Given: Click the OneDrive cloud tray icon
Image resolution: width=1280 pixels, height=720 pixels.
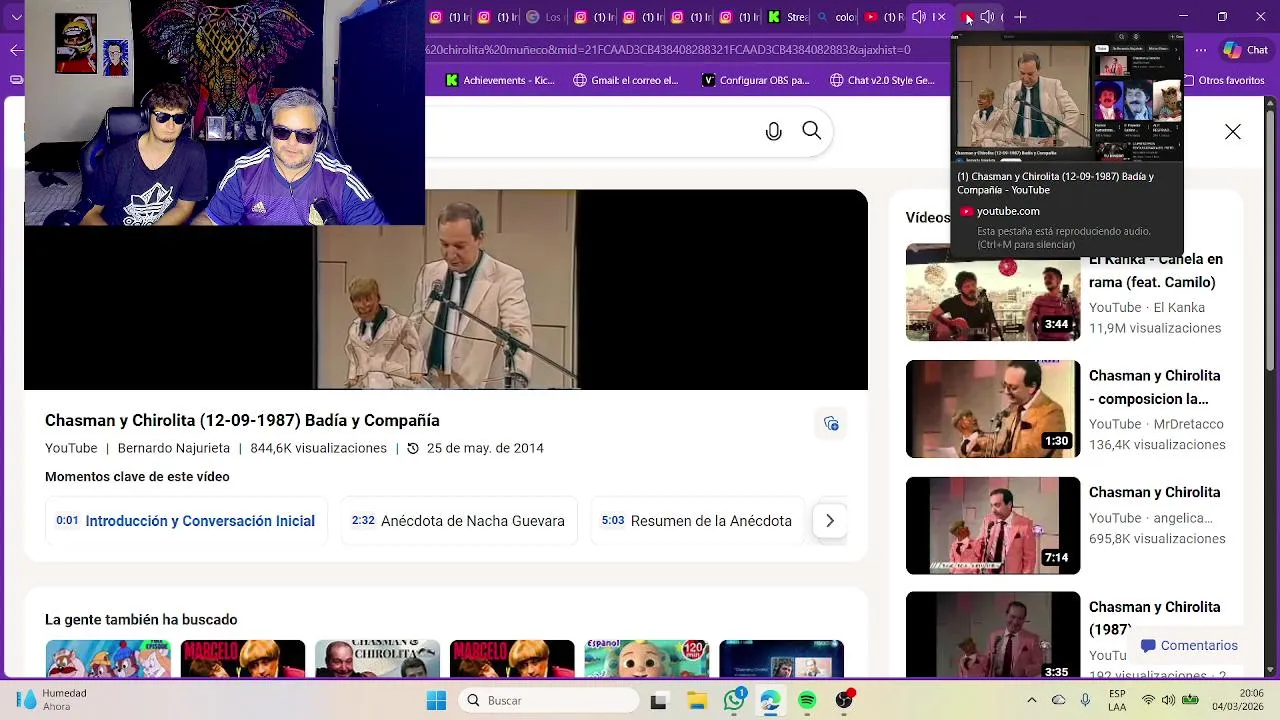Looking at the screenshot, I should click(x=1058, y=701).
